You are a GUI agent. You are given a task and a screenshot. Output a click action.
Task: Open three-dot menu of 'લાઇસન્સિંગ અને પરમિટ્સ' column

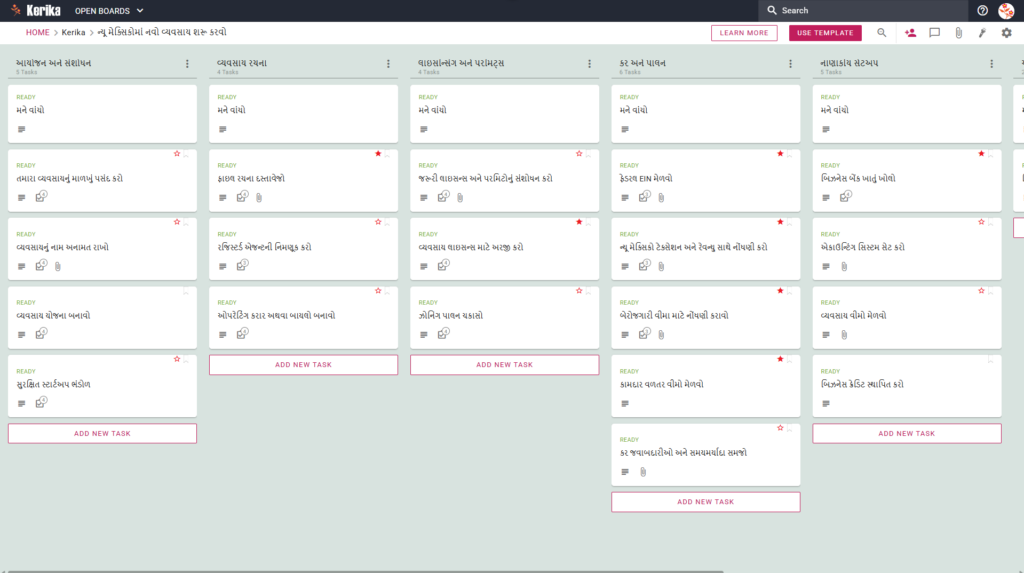(590, 64)
